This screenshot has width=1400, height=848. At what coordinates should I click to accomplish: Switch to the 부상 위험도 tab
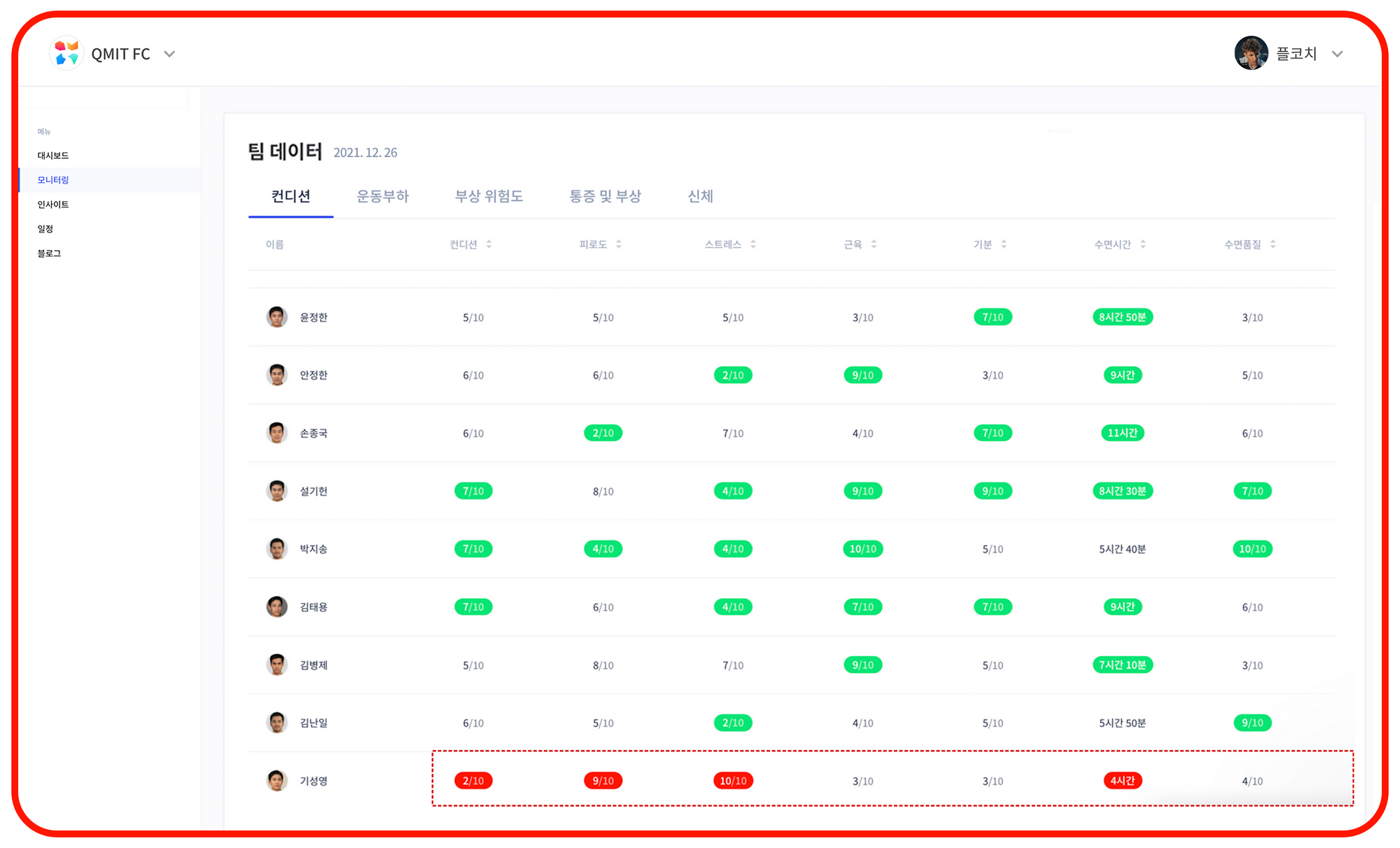489,196
